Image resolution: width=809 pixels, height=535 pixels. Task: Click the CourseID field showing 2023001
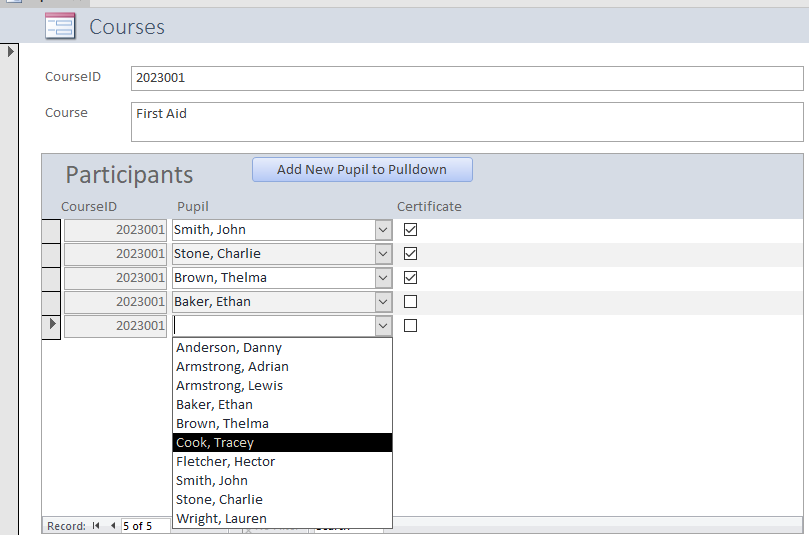pos(466,78)
